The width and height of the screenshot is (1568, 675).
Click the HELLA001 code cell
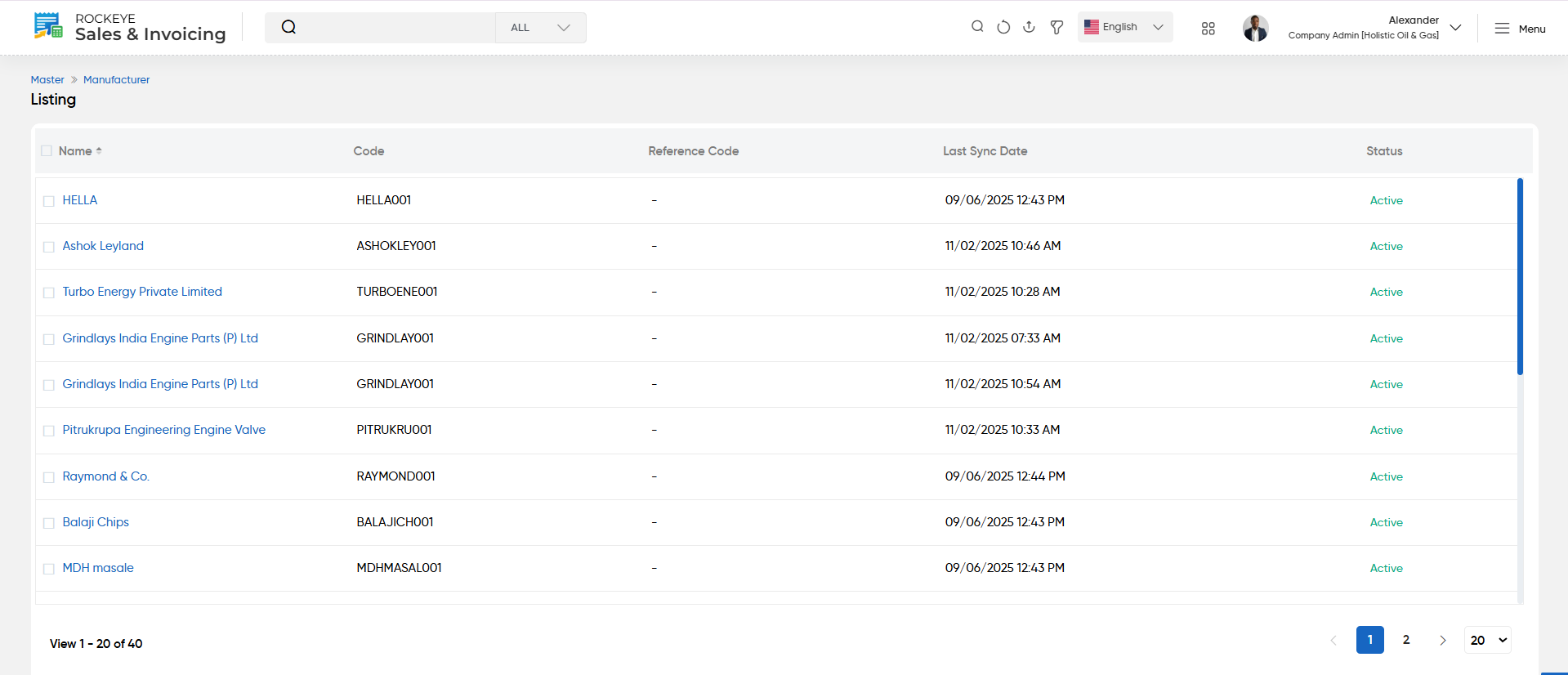coord(384,200)
